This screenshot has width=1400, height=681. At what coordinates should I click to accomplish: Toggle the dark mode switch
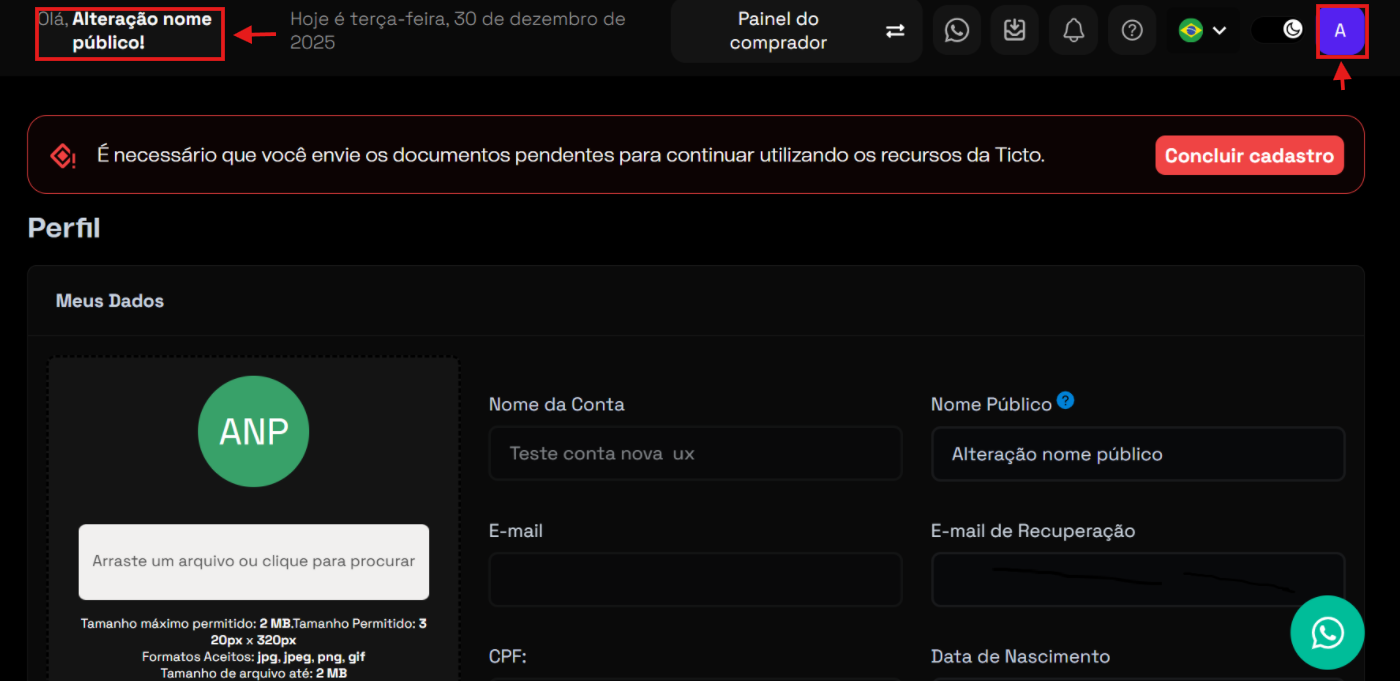coord(1279,30)
